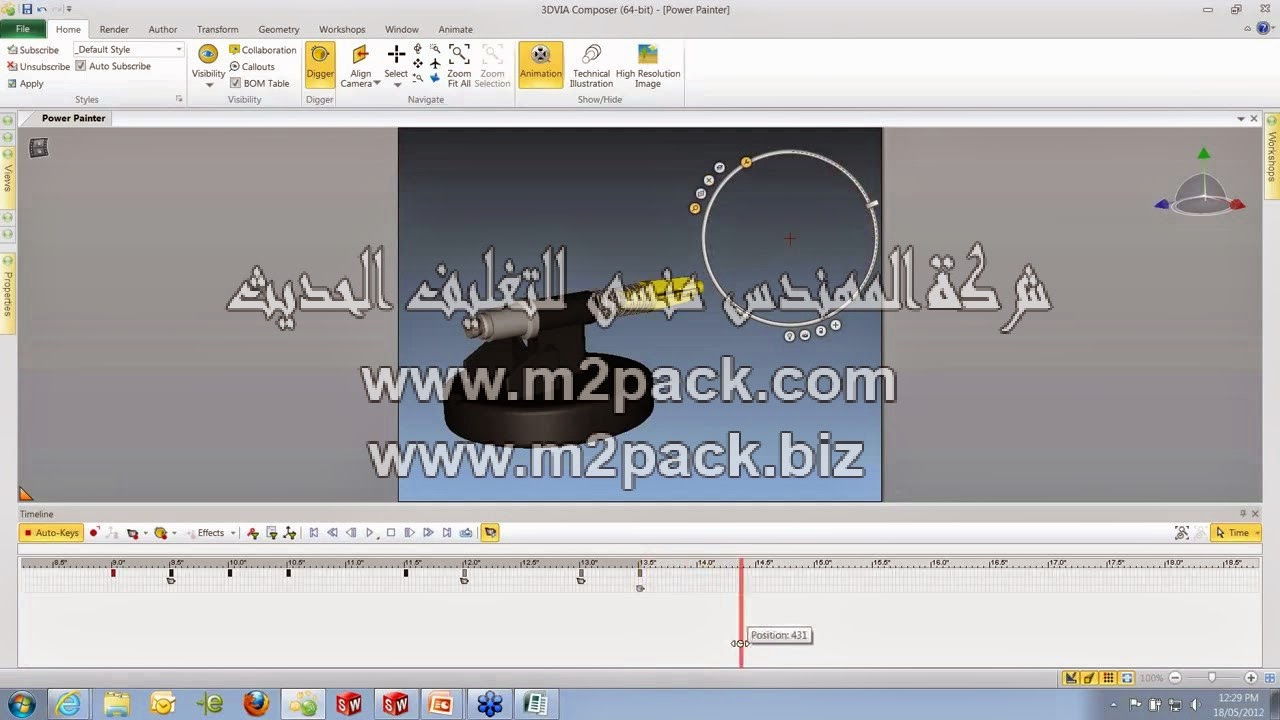Click the zoom out minus button
The height and width of the screenshot is (720, 1280).
click(1175, 678)
